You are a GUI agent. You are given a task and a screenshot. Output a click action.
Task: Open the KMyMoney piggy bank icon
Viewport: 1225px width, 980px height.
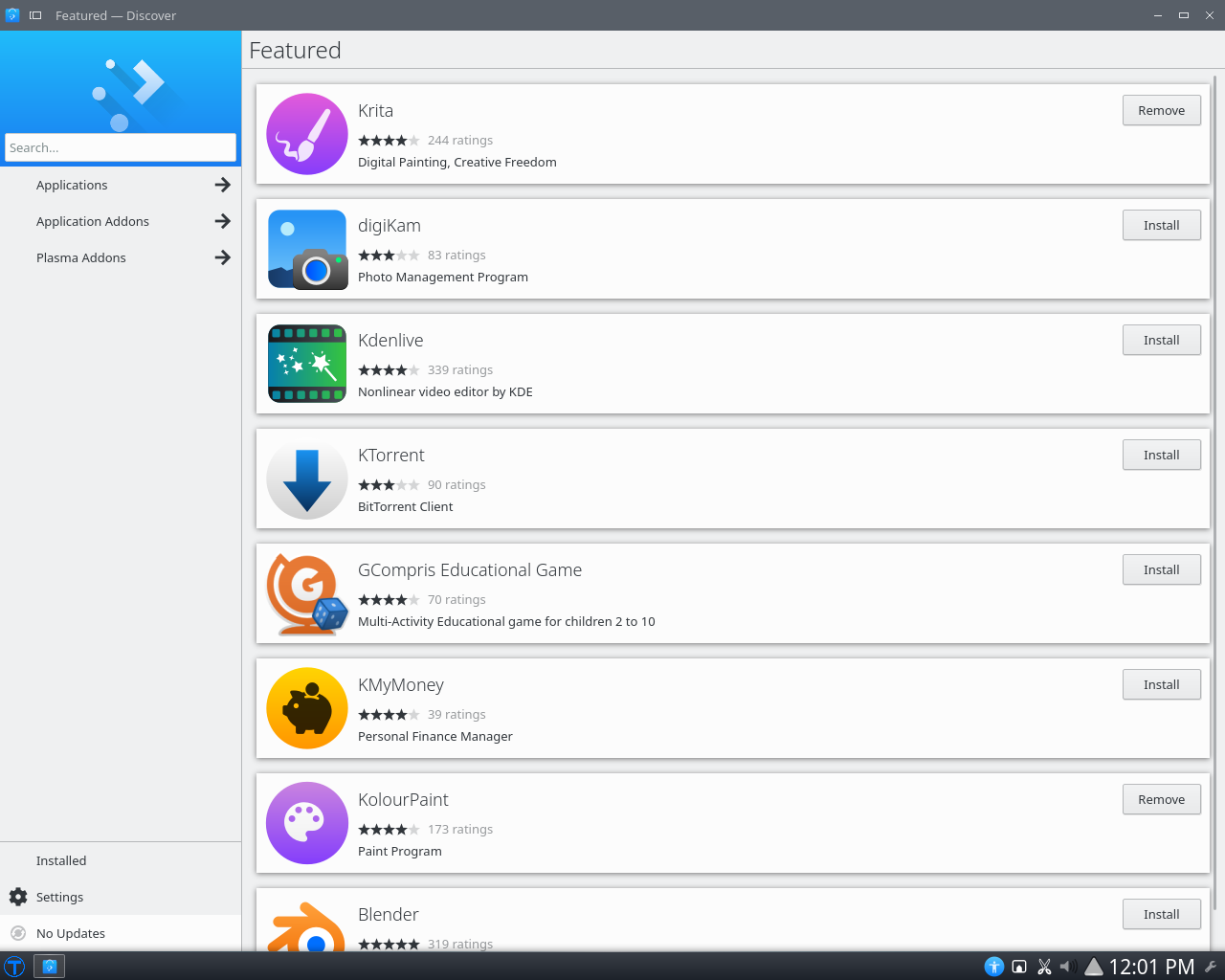pos(307,708)
